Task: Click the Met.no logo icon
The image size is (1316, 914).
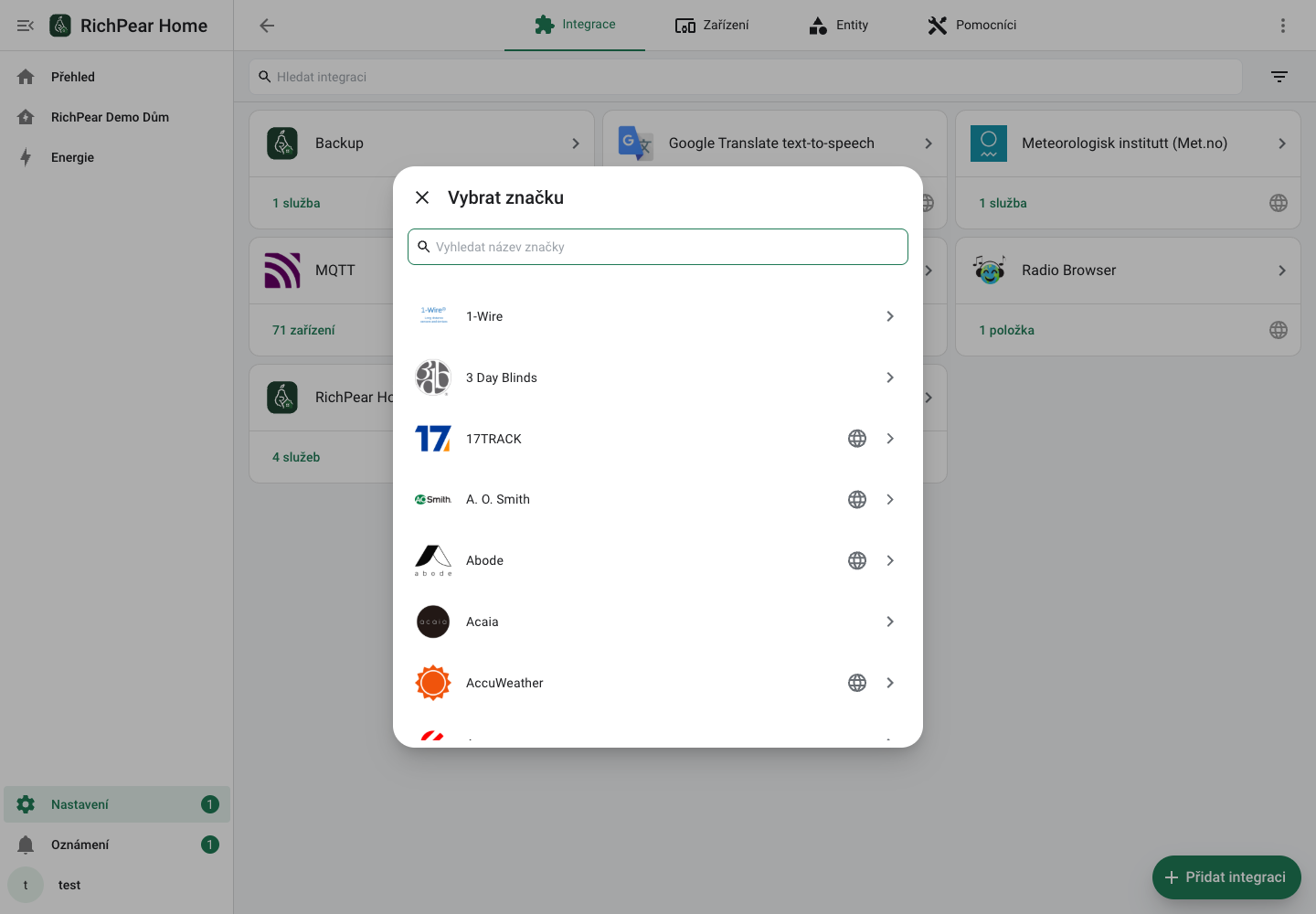Action: (x=989, y=143)
